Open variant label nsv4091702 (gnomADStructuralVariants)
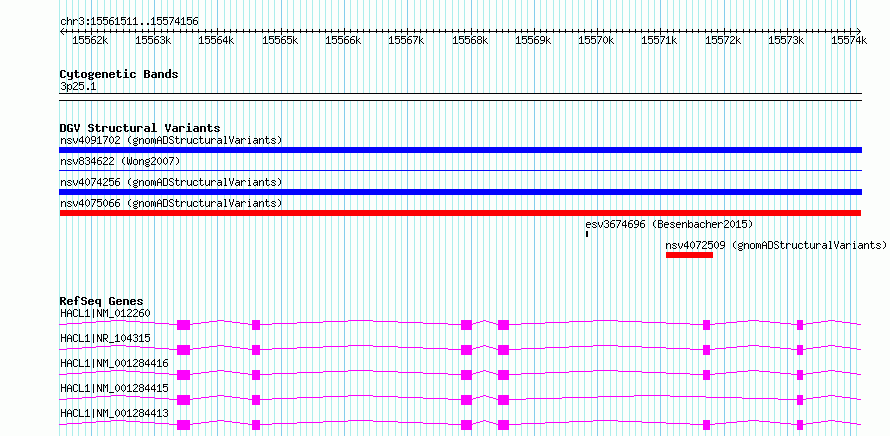 point(171,140)
